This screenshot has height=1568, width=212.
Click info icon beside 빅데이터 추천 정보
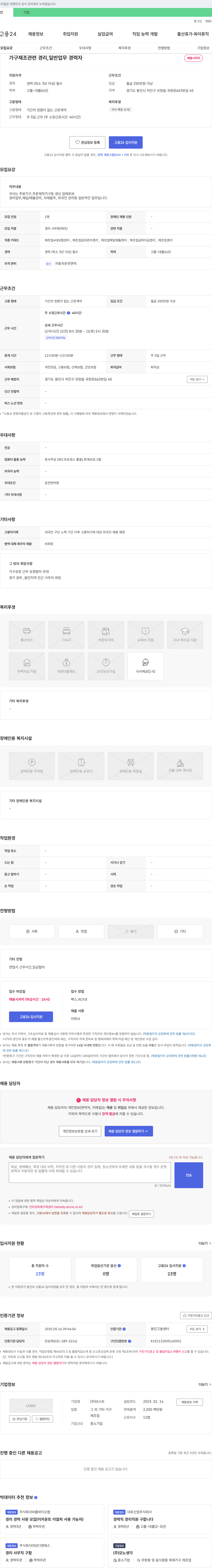[36, 1497]
